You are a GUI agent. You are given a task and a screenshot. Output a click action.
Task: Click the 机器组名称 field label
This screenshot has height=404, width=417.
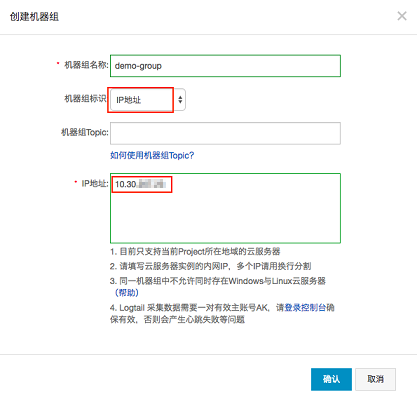86,65
